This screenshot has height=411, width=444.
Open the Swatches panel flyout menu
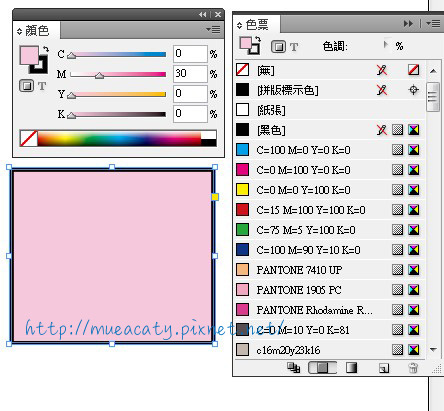click(433, 24)
